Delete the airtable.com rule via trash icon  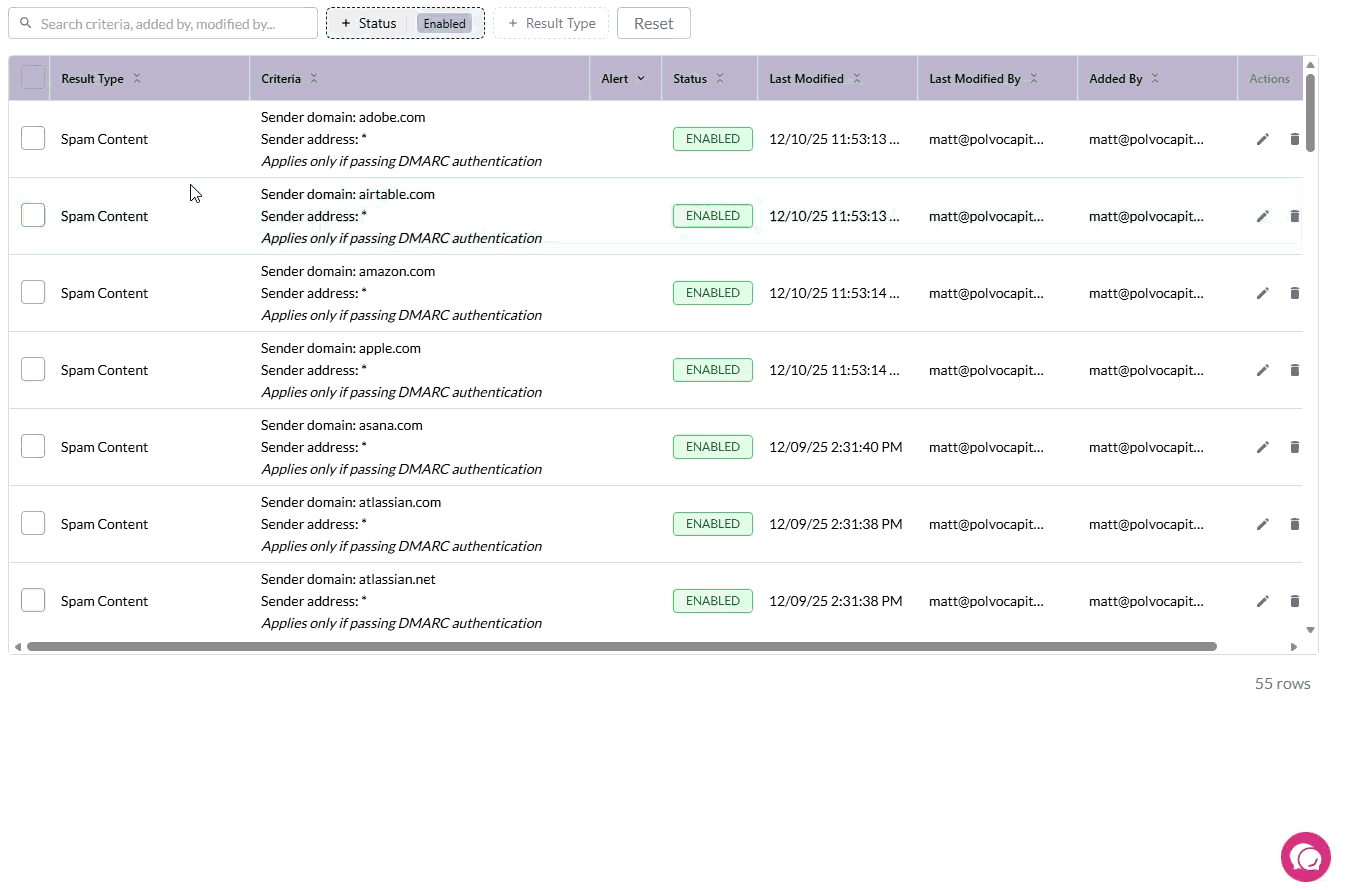click(1294, 216)
